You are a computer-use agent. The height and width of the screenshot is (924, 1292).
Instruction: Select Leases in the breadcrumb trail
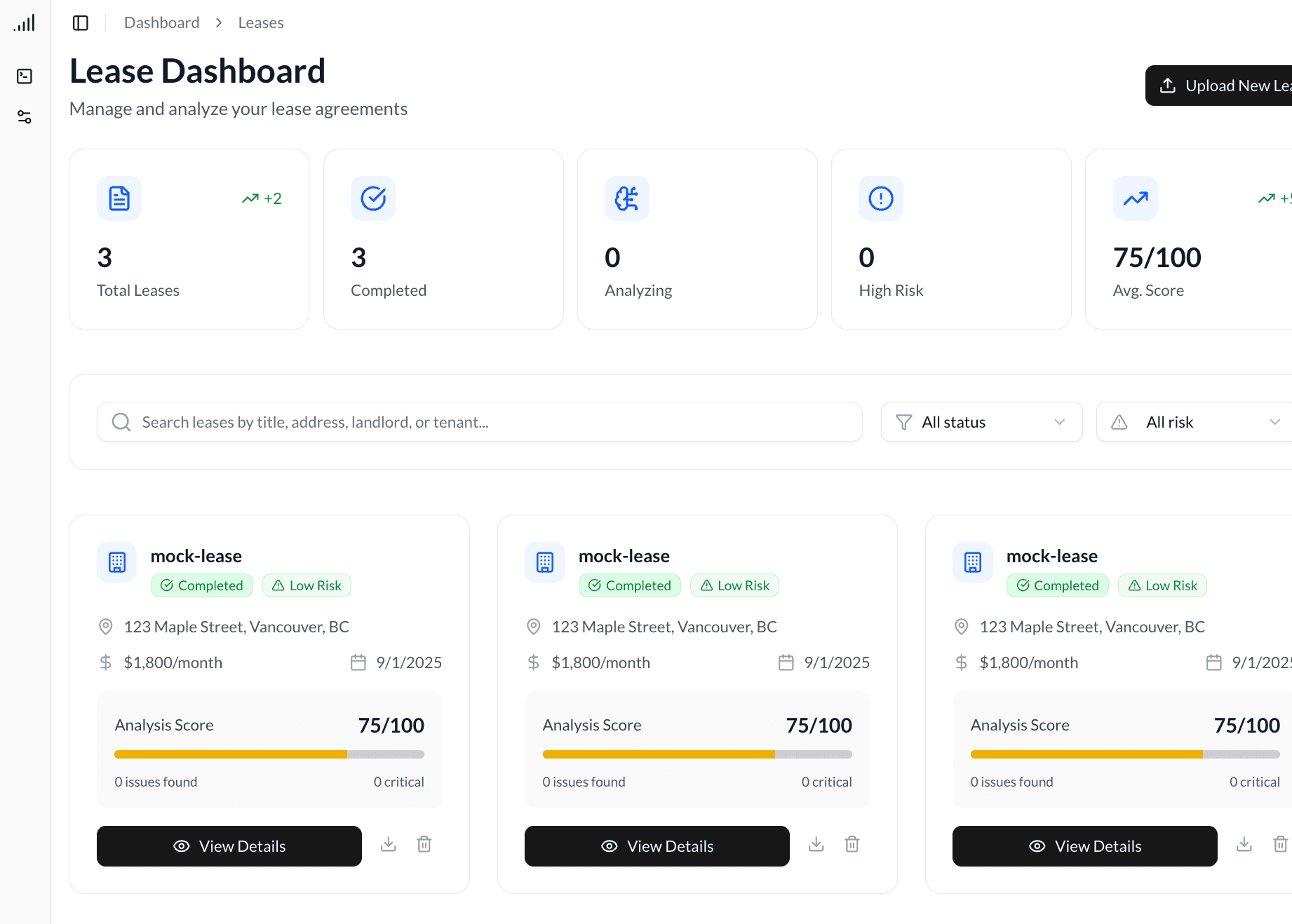click(260, 22)
